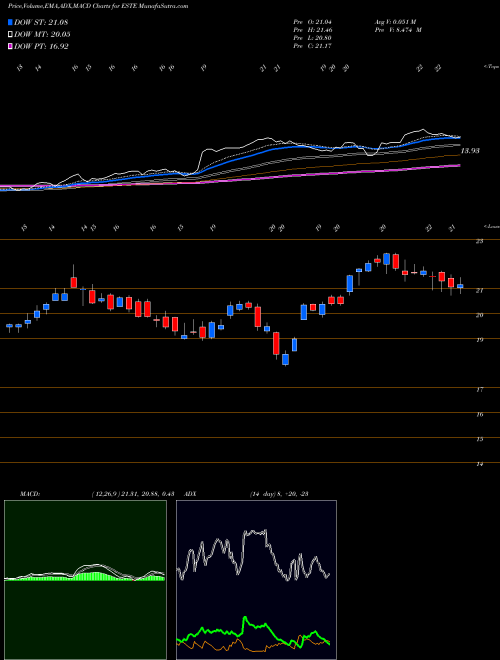The image size is (500, 660).
Task: Click the last blue candlestick near 21
Action: 460,286
